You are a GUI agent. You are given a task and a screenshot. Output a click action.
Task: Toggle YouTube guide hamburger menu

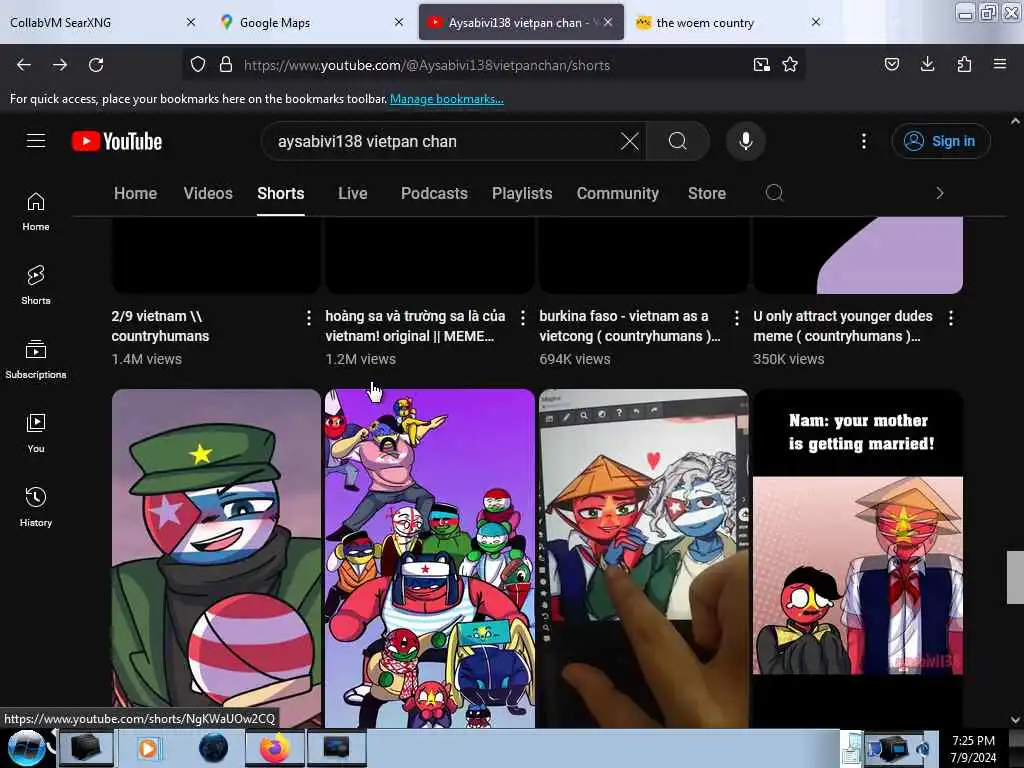point(36,141)
